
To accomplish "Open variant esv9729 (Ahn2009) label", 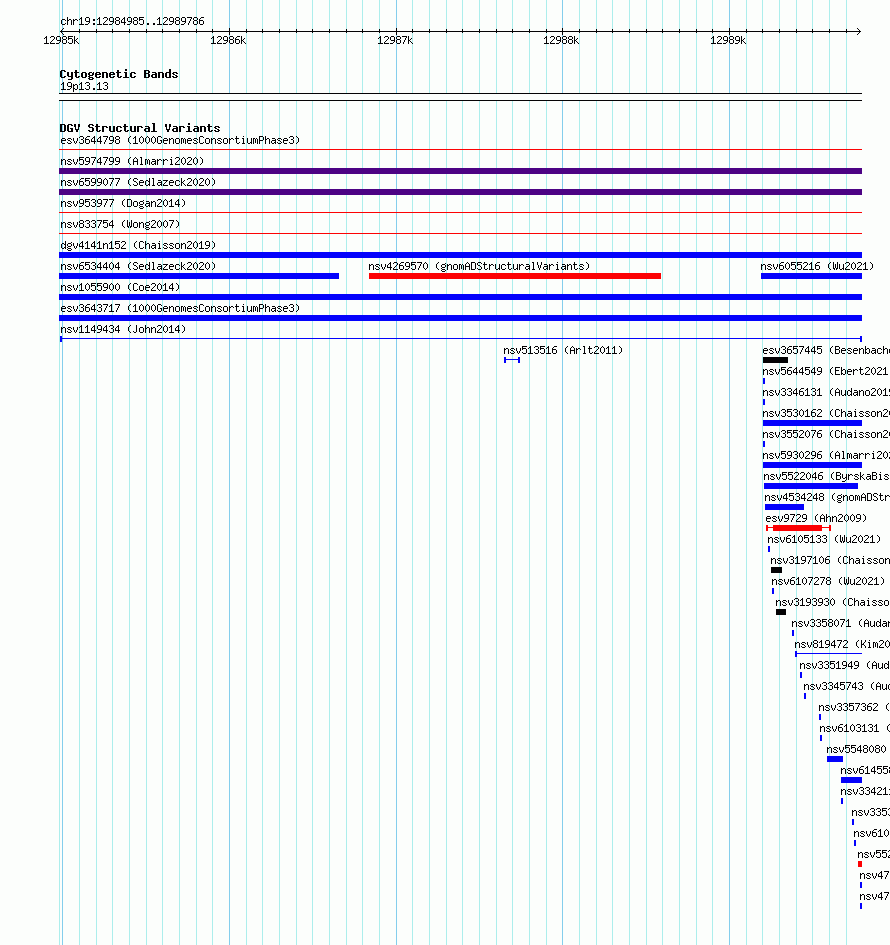I will click(816, 518).
